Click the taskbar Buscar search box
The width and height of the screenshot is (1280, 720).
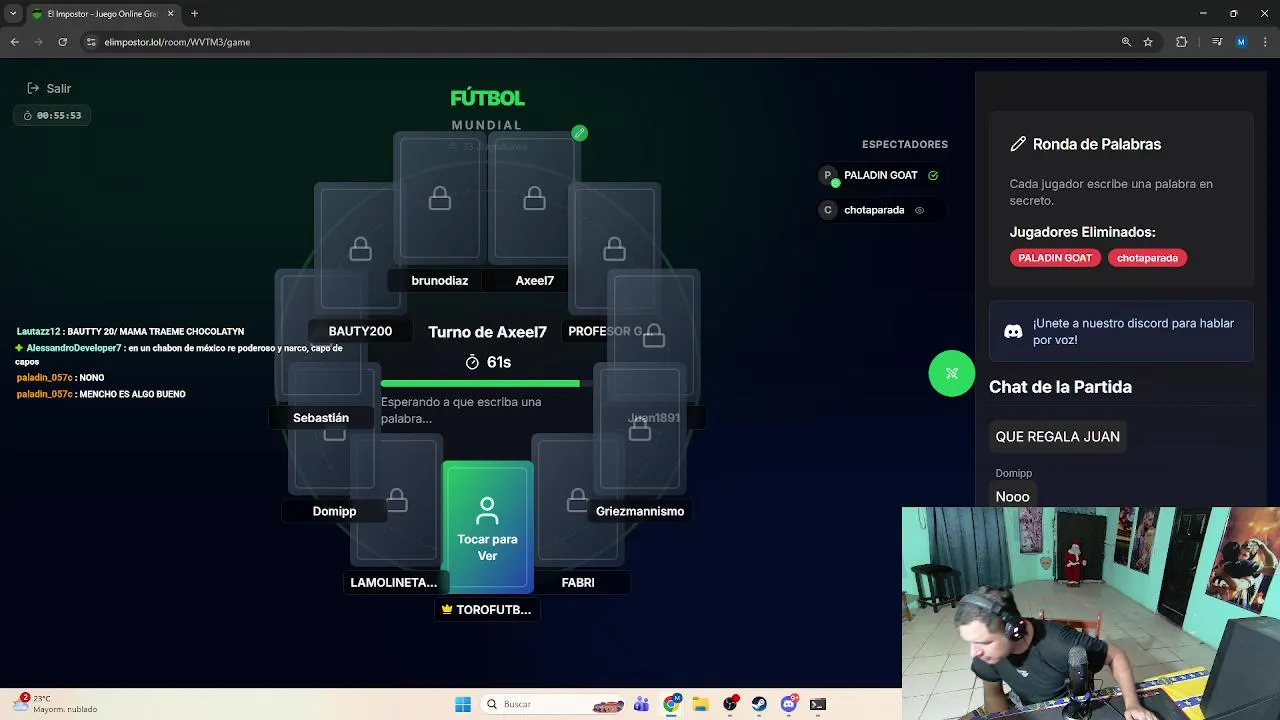coord(554,704)
